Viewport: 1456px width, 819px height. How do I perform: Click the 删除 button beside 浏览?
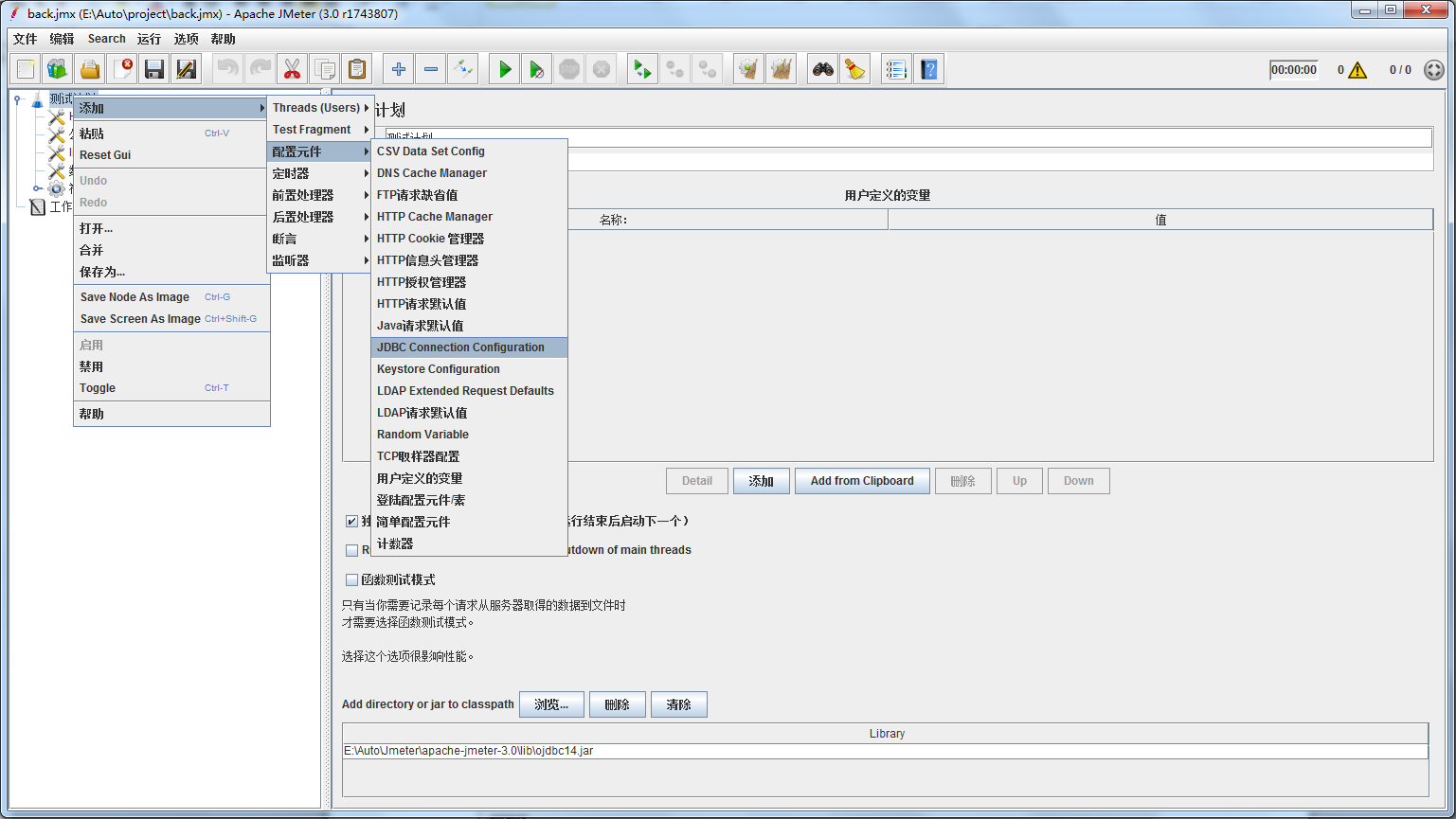coord(617,704)
